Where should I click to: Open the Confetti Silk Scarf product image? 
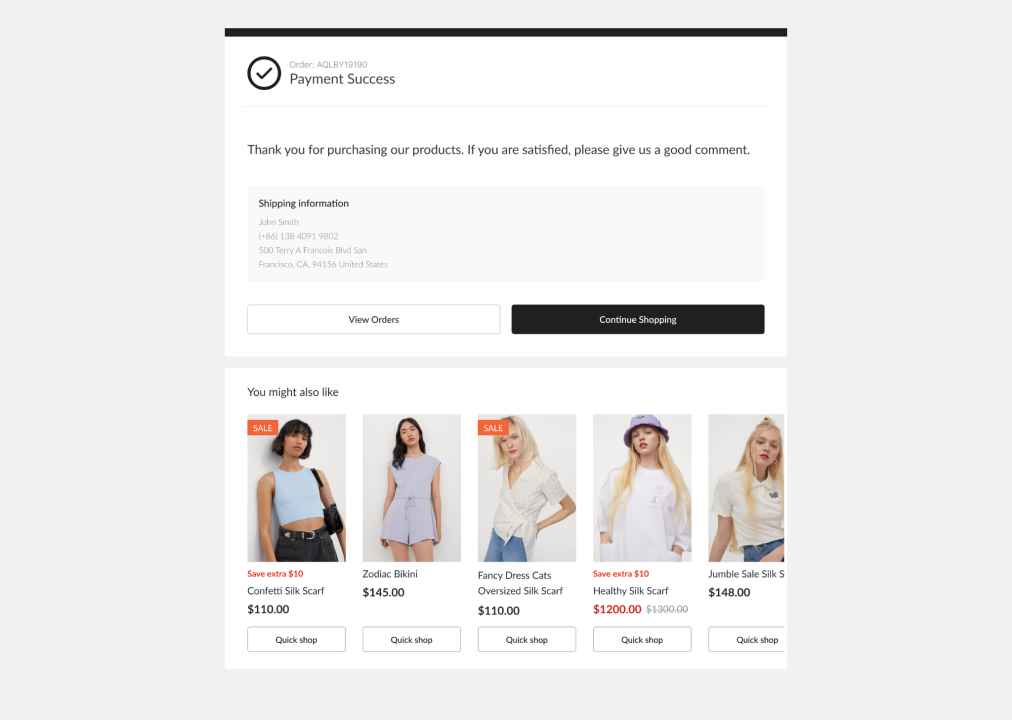pyautogui.click(x=296, y=488)
